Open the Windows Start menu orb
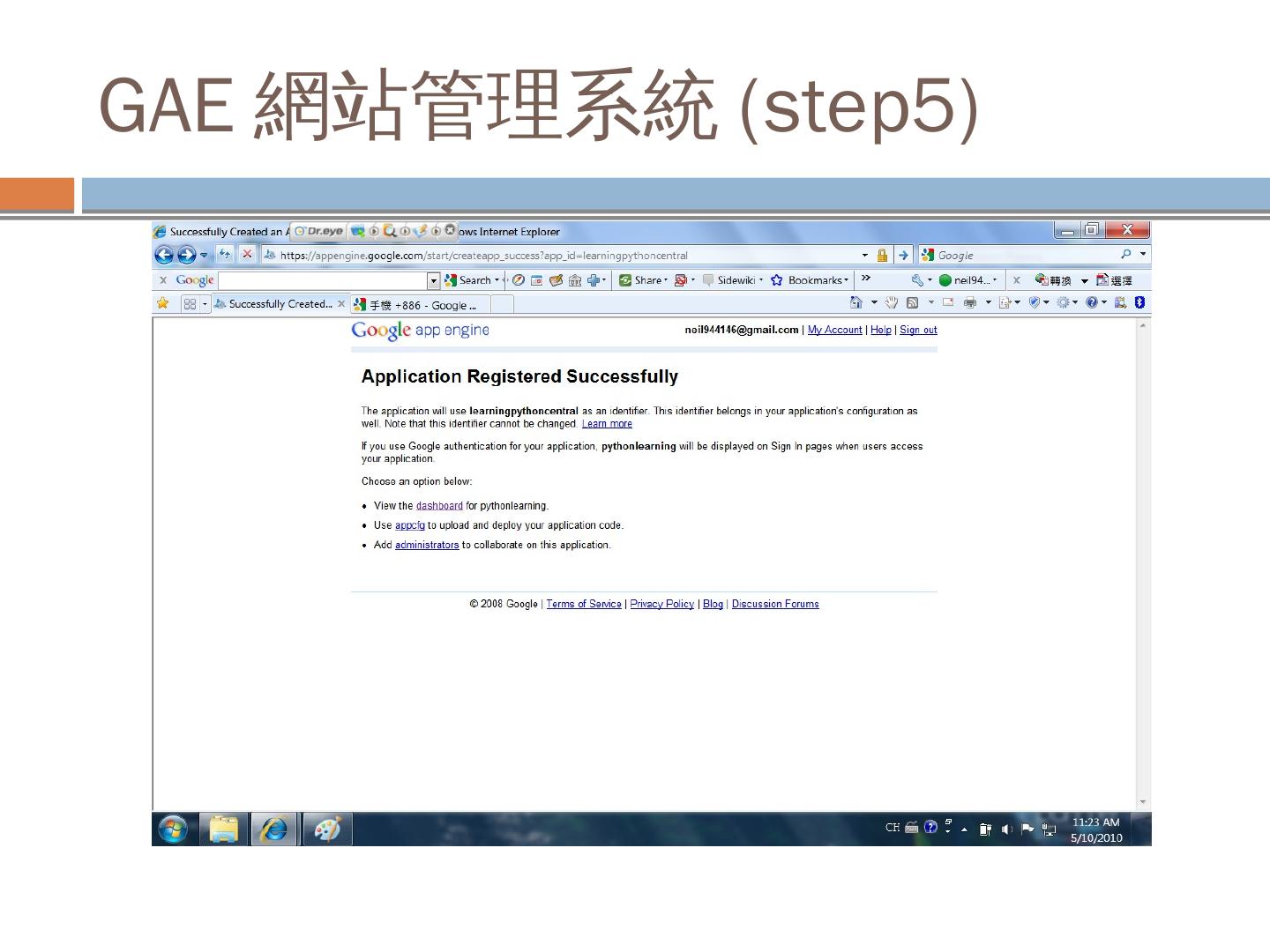The width and height of the screenshot is (1270, 952). point(173,829)
